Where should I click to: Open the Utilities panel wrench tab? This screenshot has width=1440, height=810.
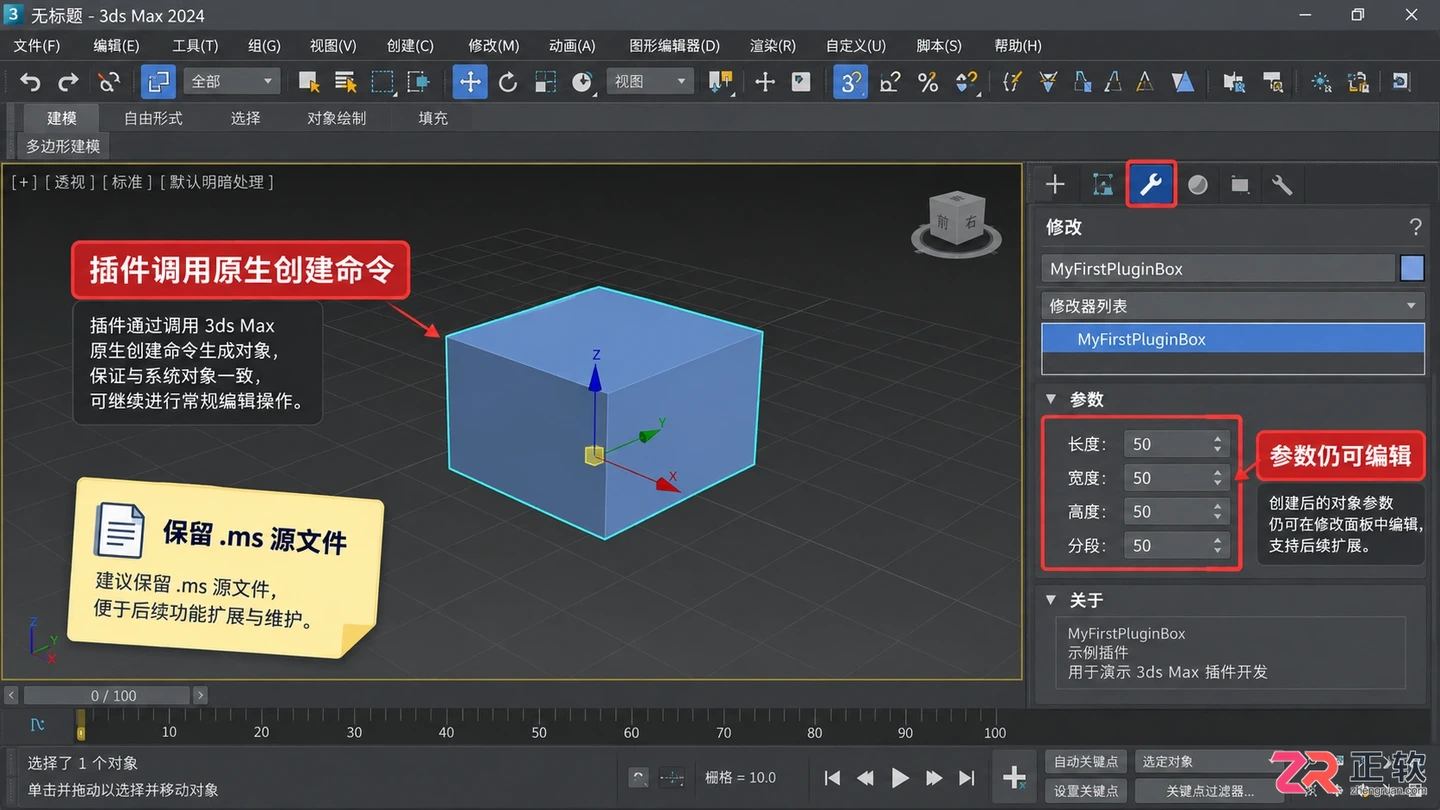coord(1282,184)
